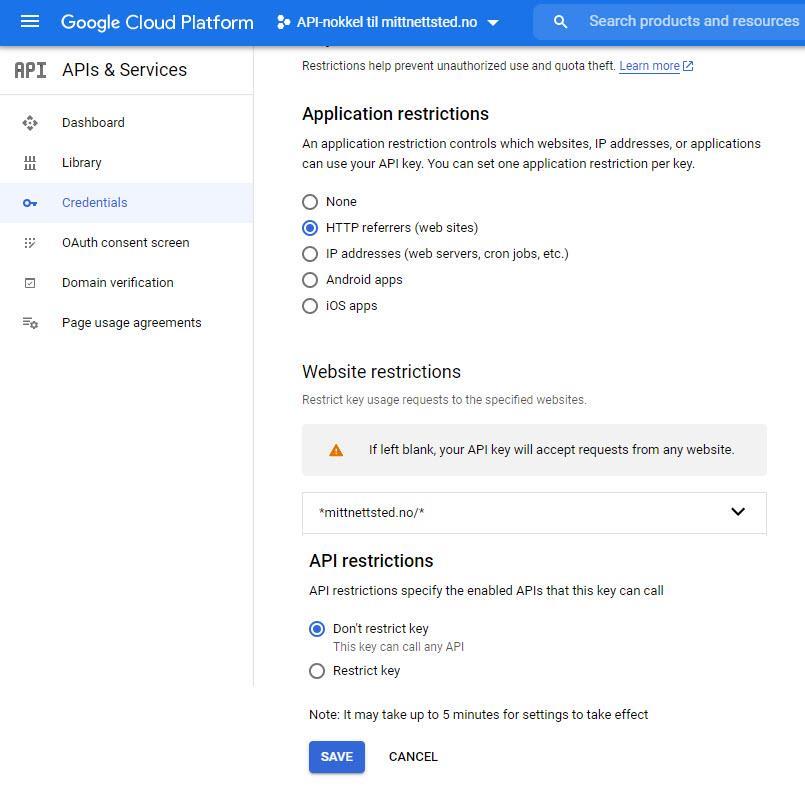Screen dimensions: 805x809
Task: Go to OAuth consent screen page
Action: click(x=125, y=243)
